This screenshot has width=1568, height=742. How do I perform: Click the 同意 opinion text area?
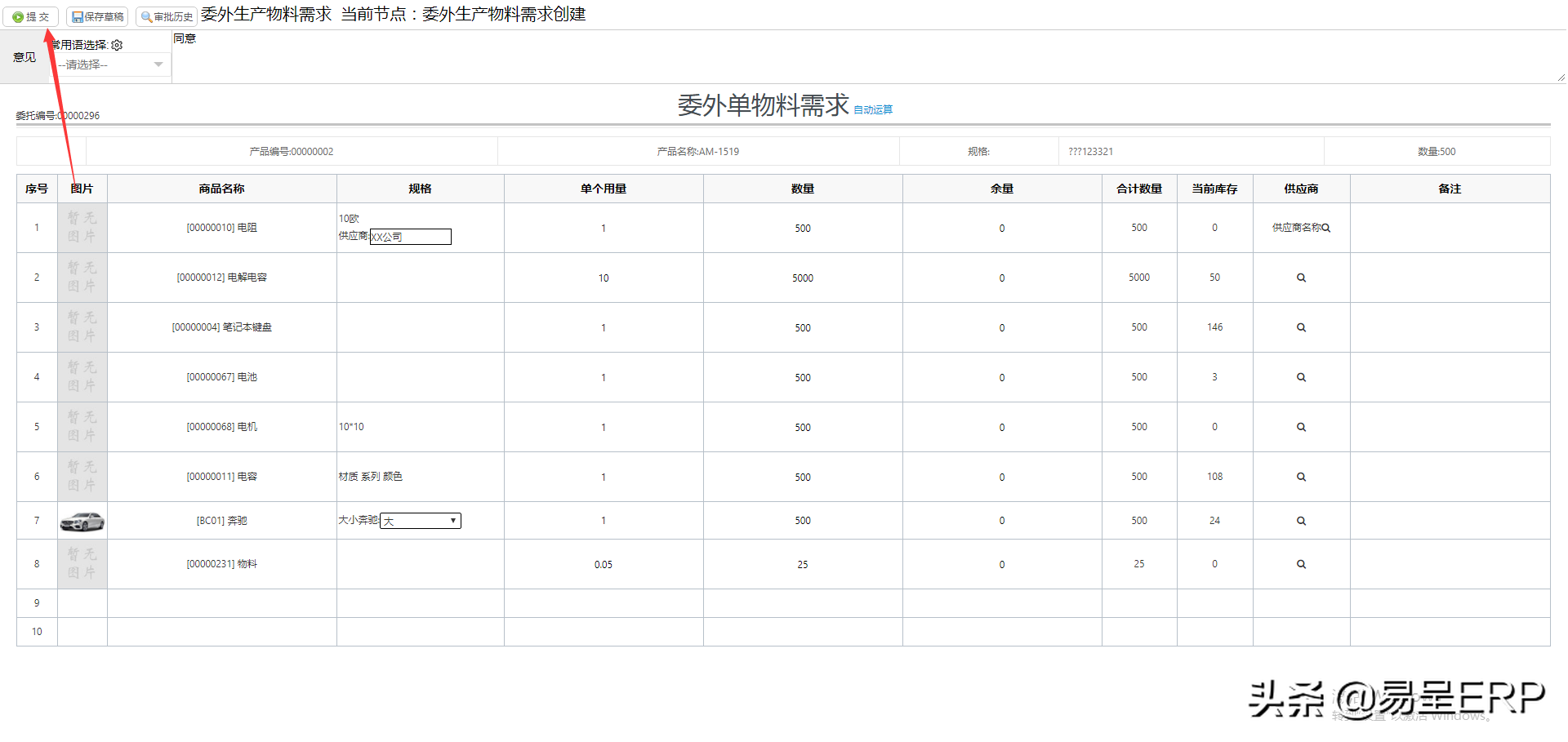point(866,57)
